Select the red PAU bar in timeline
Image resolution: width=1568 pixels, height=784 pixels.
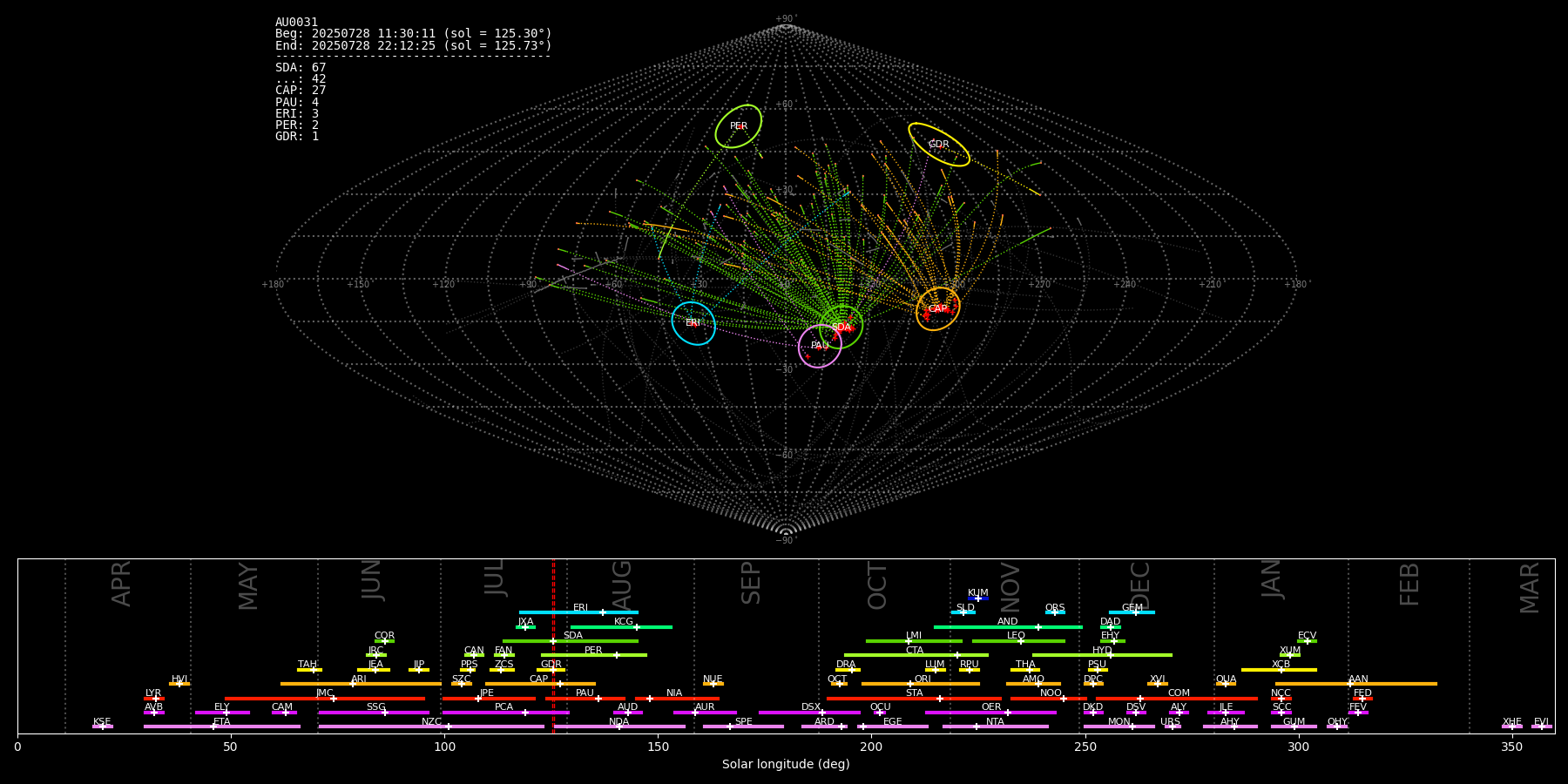585,699
